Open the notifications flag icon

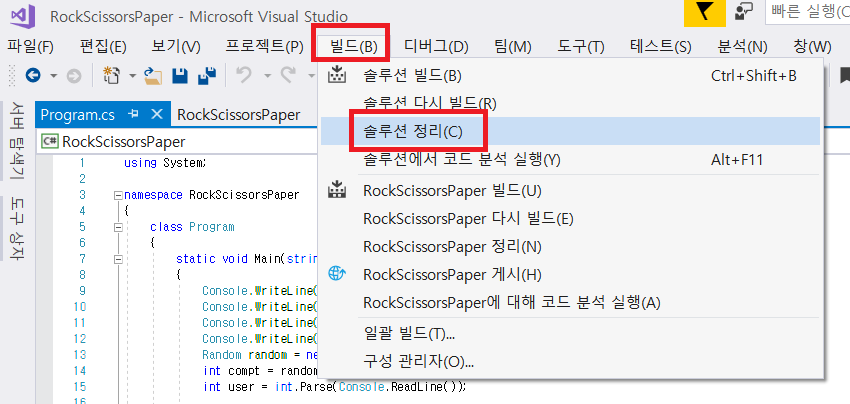coord(705,13)
